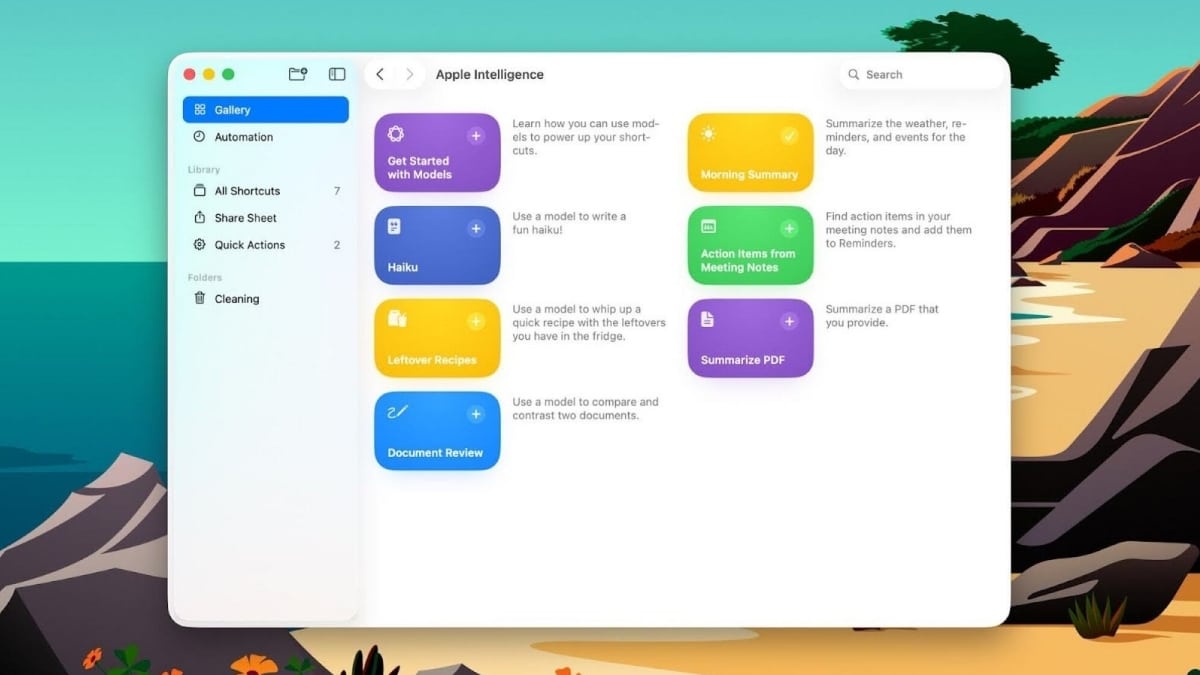Image resolution: width=1200 pixels, height=675 pixels.
Task: Click the count 2 beside Quick Actions
Action: point(337,245)
